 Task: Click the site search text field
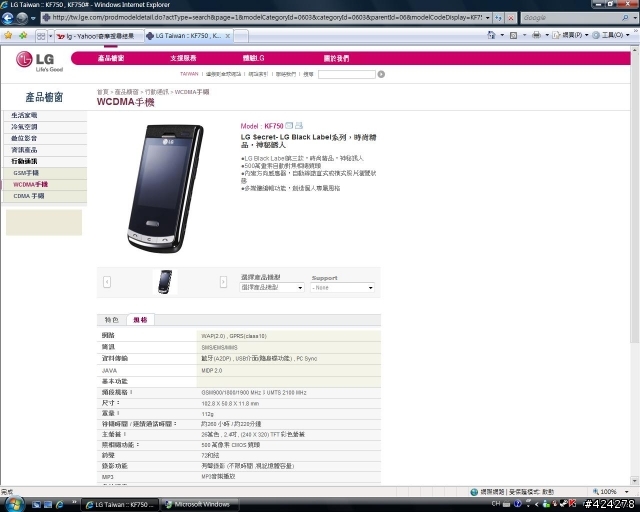coord(347,74)
